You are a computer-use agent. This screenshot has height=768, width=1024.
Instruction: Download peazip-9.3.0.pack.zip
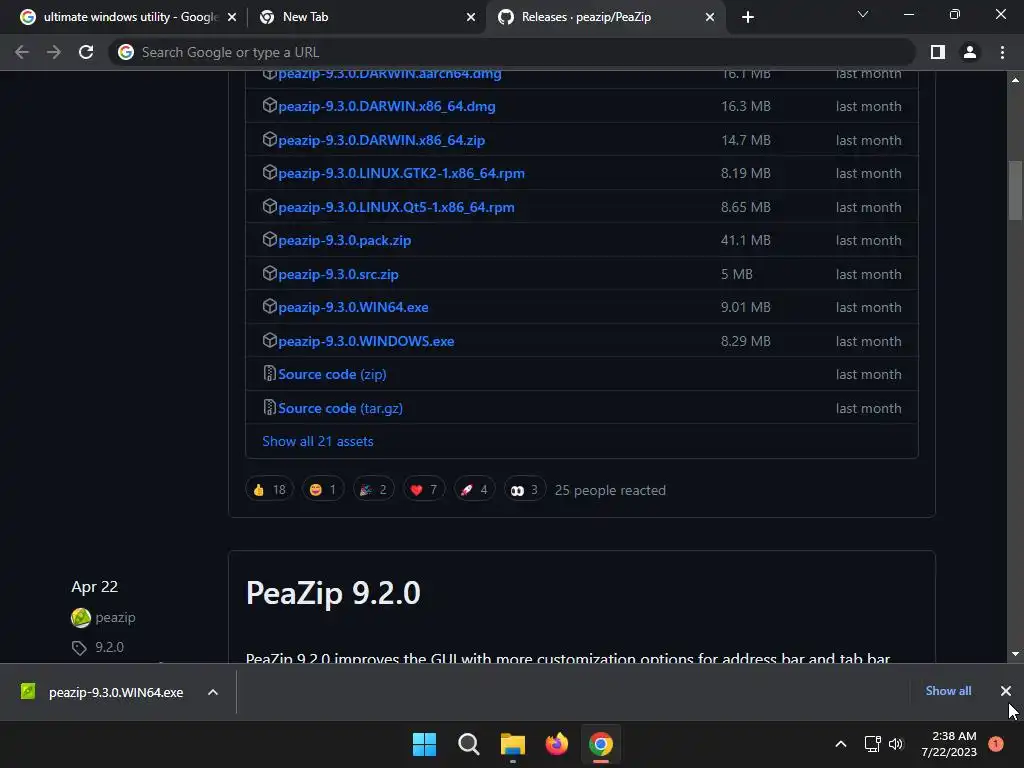pos(345,241)
